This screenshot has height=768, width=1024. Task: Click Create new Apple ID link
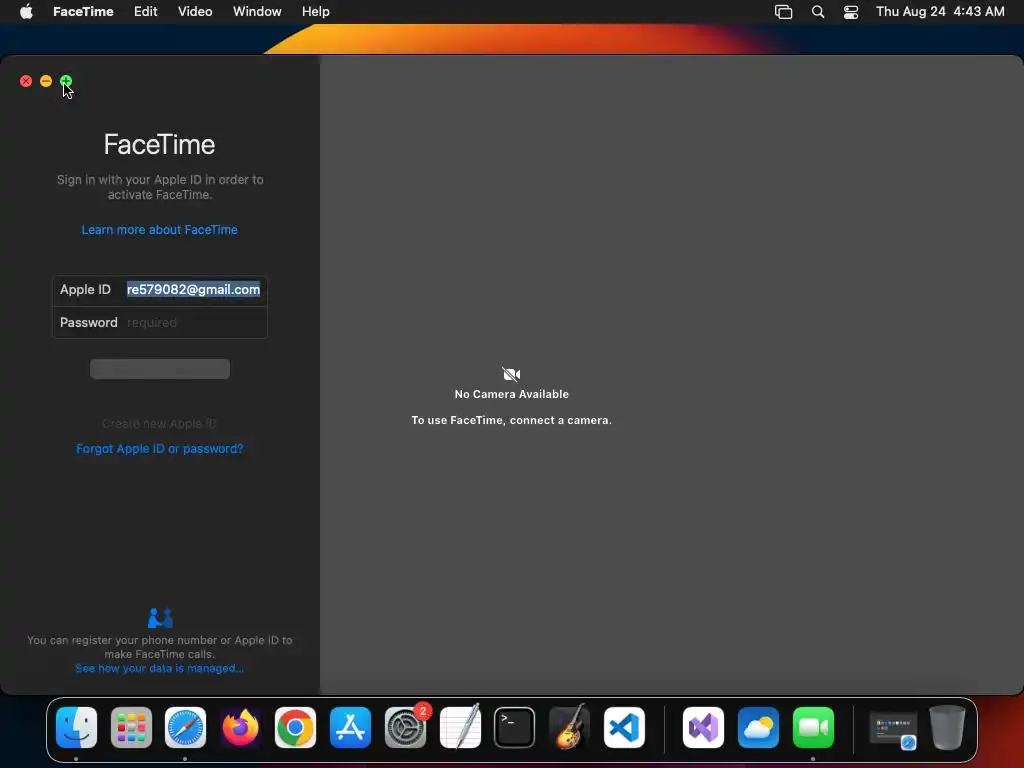click(159, 423)
